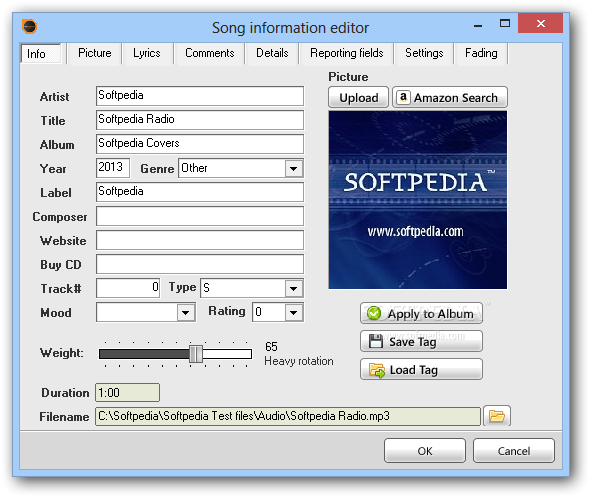Viewport: 590px width, 497px height.
Task: Click the Save Tag button
Action: click(421, 341)
